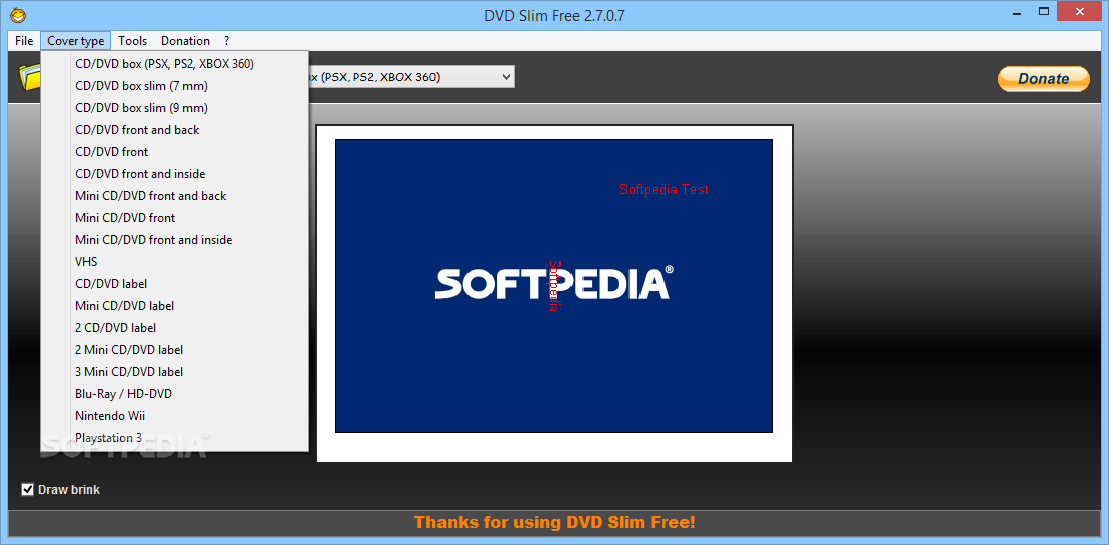The width and height of the screenshot is (1109, 545).
Task: Select Mini CD/DVD front
Action: coord(175,217)
